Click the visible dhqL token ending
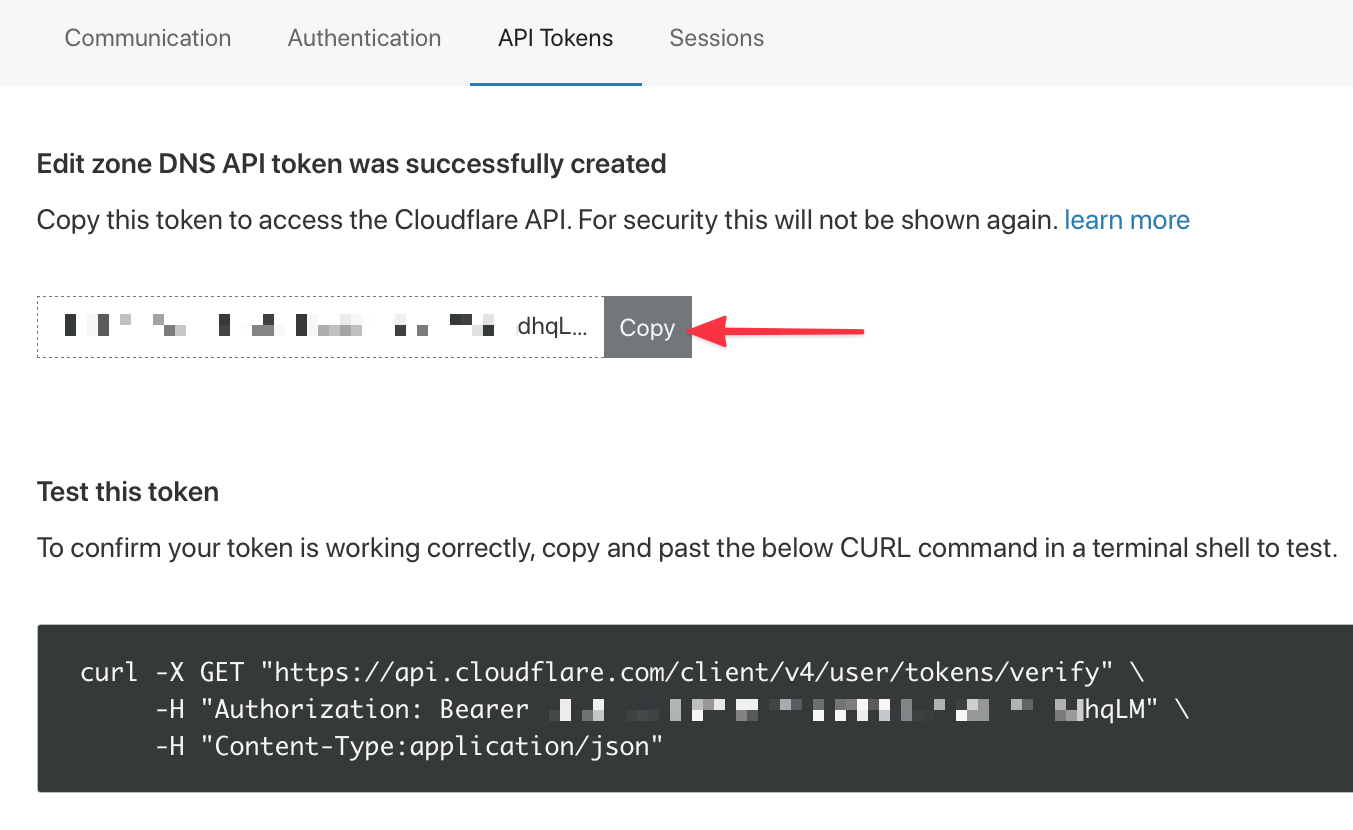 (x=552, y=327)
